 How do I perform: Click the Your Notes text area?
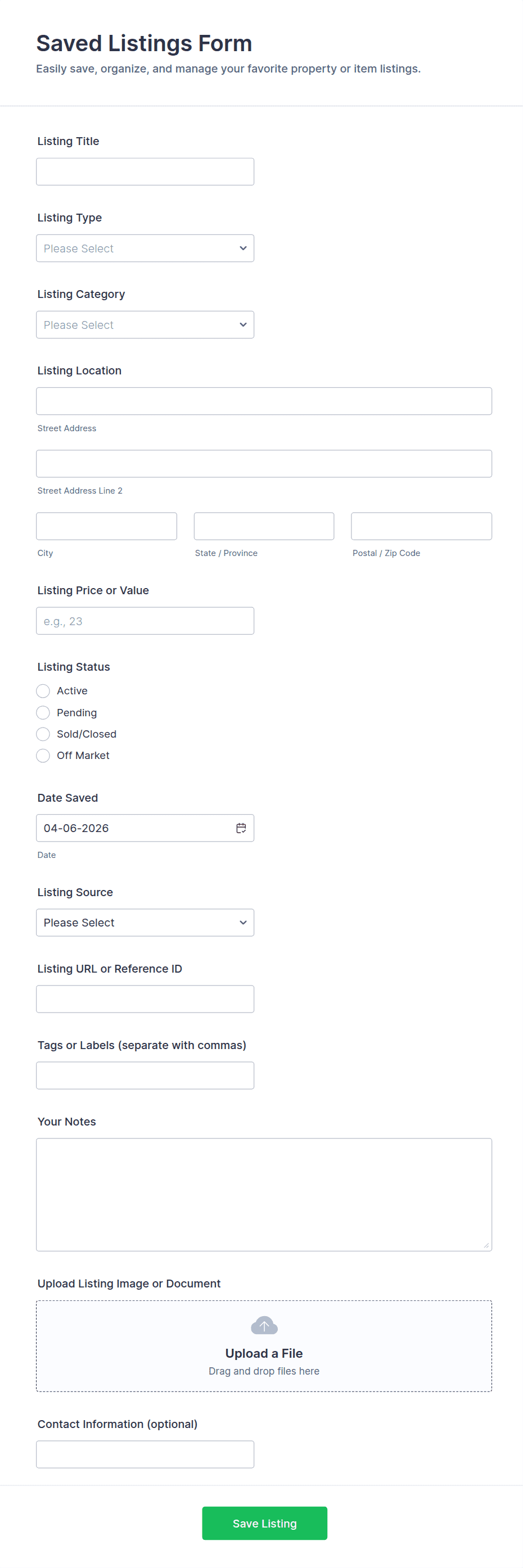point(264,1194)
